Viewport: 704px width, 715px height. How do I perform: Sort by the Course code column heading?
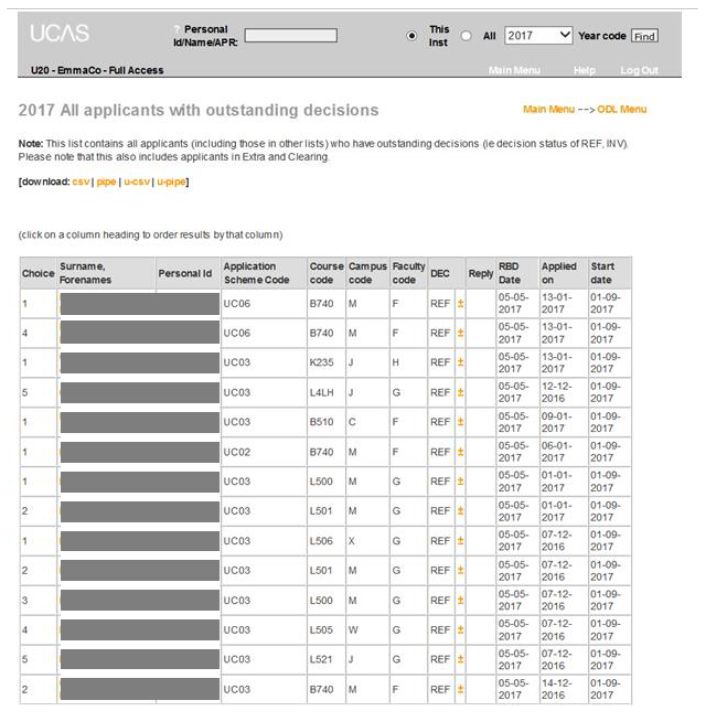click(x=326, y=273)
